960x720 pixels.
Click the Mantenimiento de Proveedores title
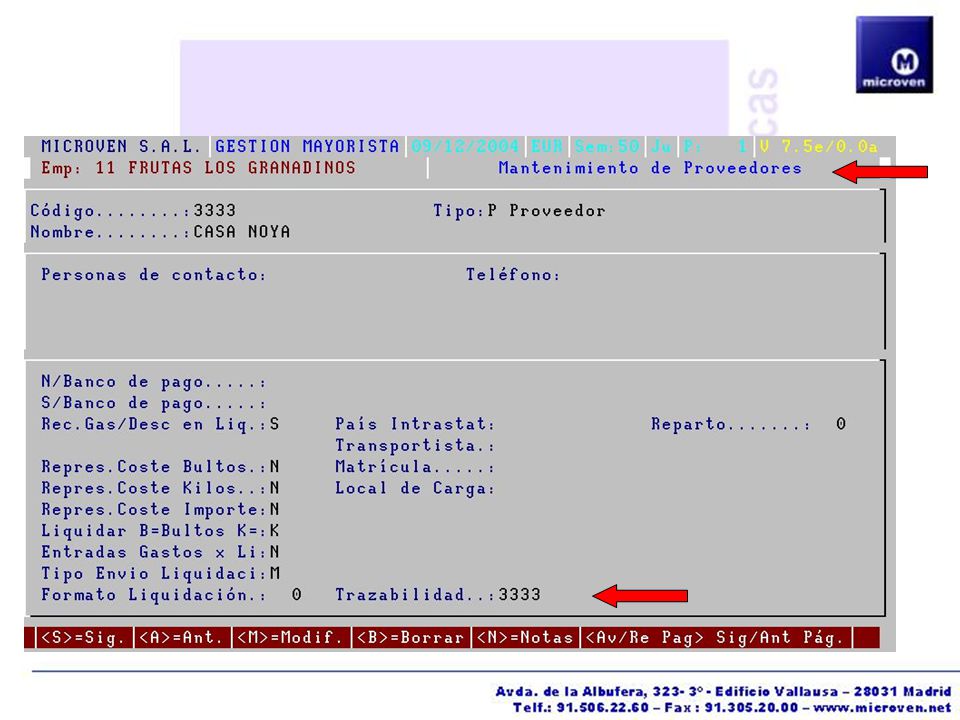650,168
